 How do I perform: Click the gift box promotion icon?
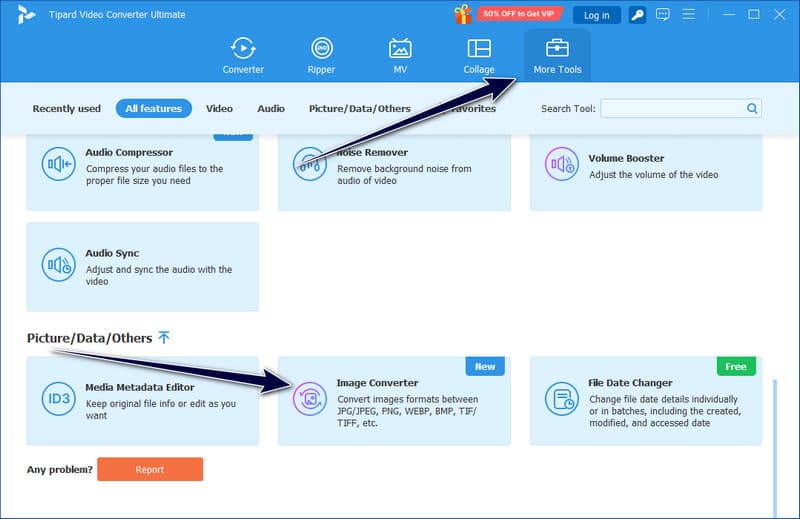463,14
